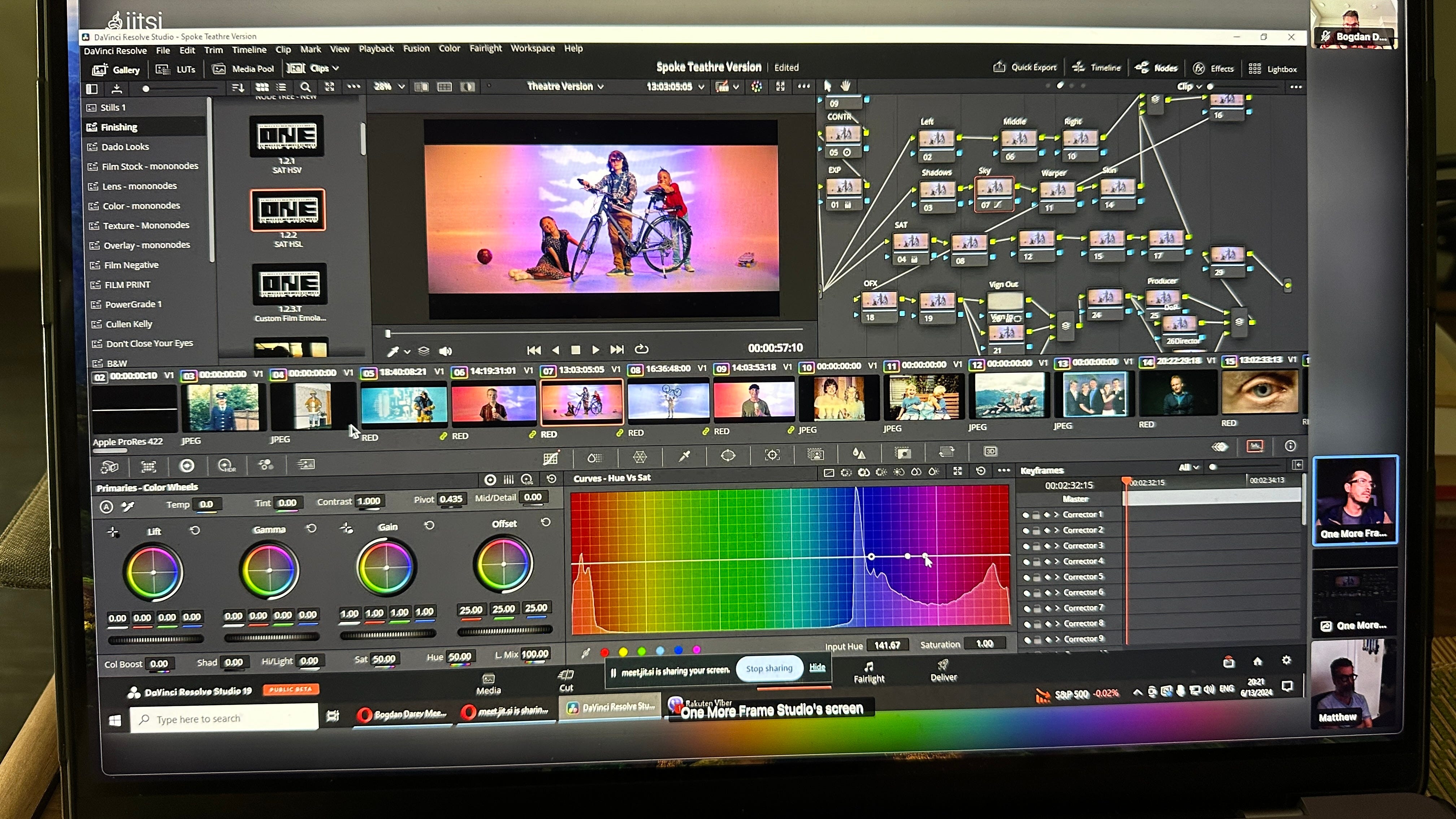Screen dimensions: 1456x819
Task: Reset the Gamma color wheel
Action: click(311, 528)
